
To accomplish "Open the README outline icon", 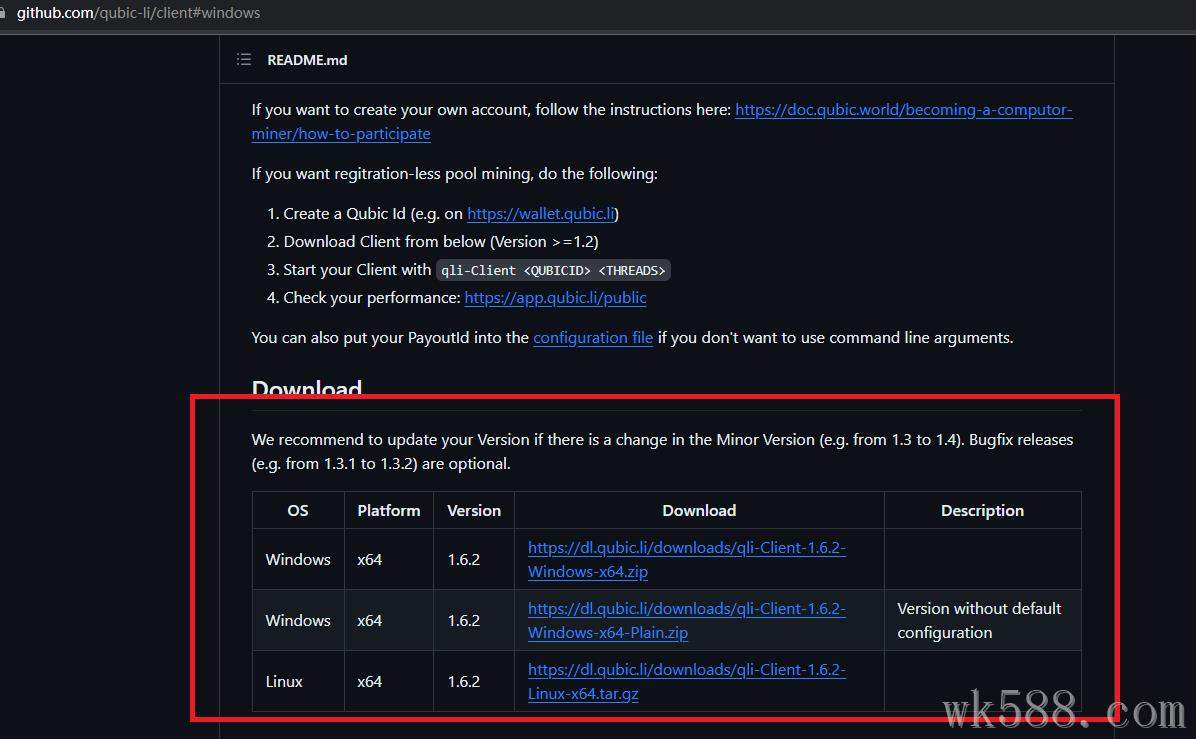I will 244,60.
